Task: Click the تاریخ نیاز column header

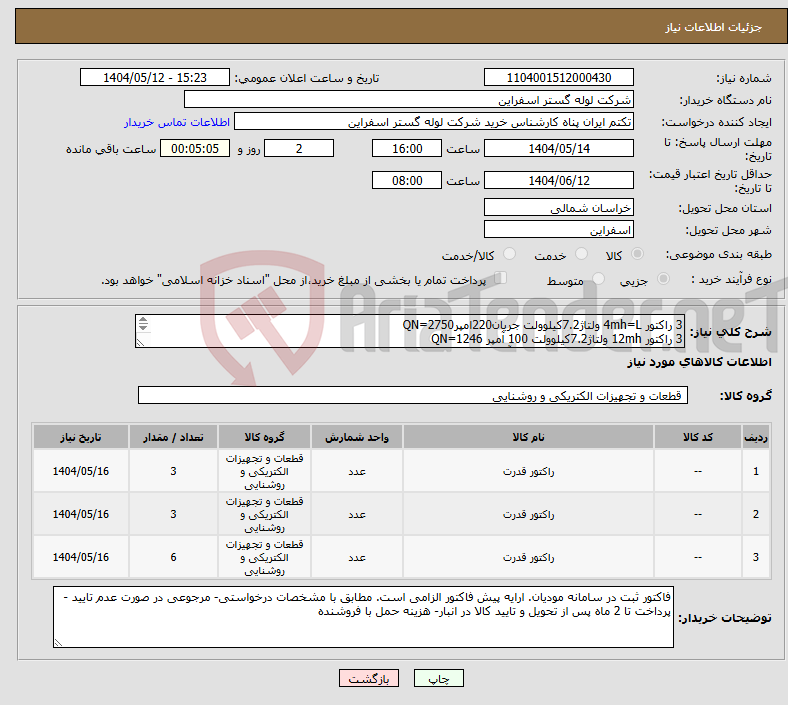Action: coord(81,437)
